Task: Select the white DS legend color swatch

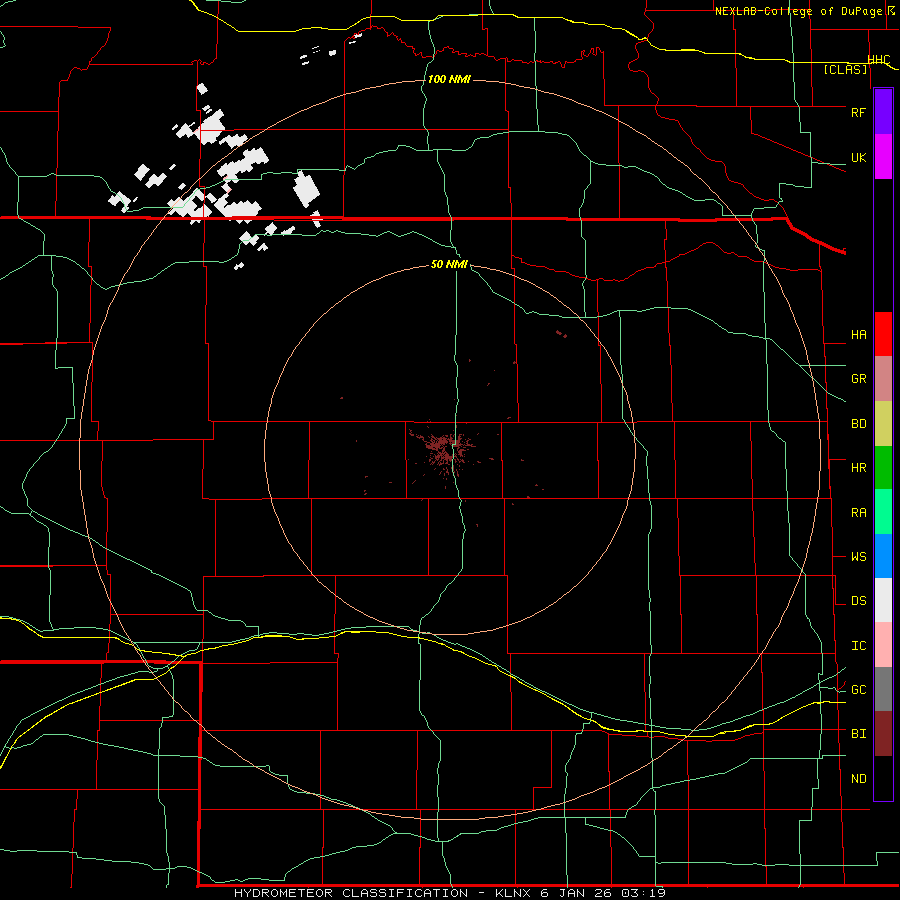Action: (x=883, y=600)
